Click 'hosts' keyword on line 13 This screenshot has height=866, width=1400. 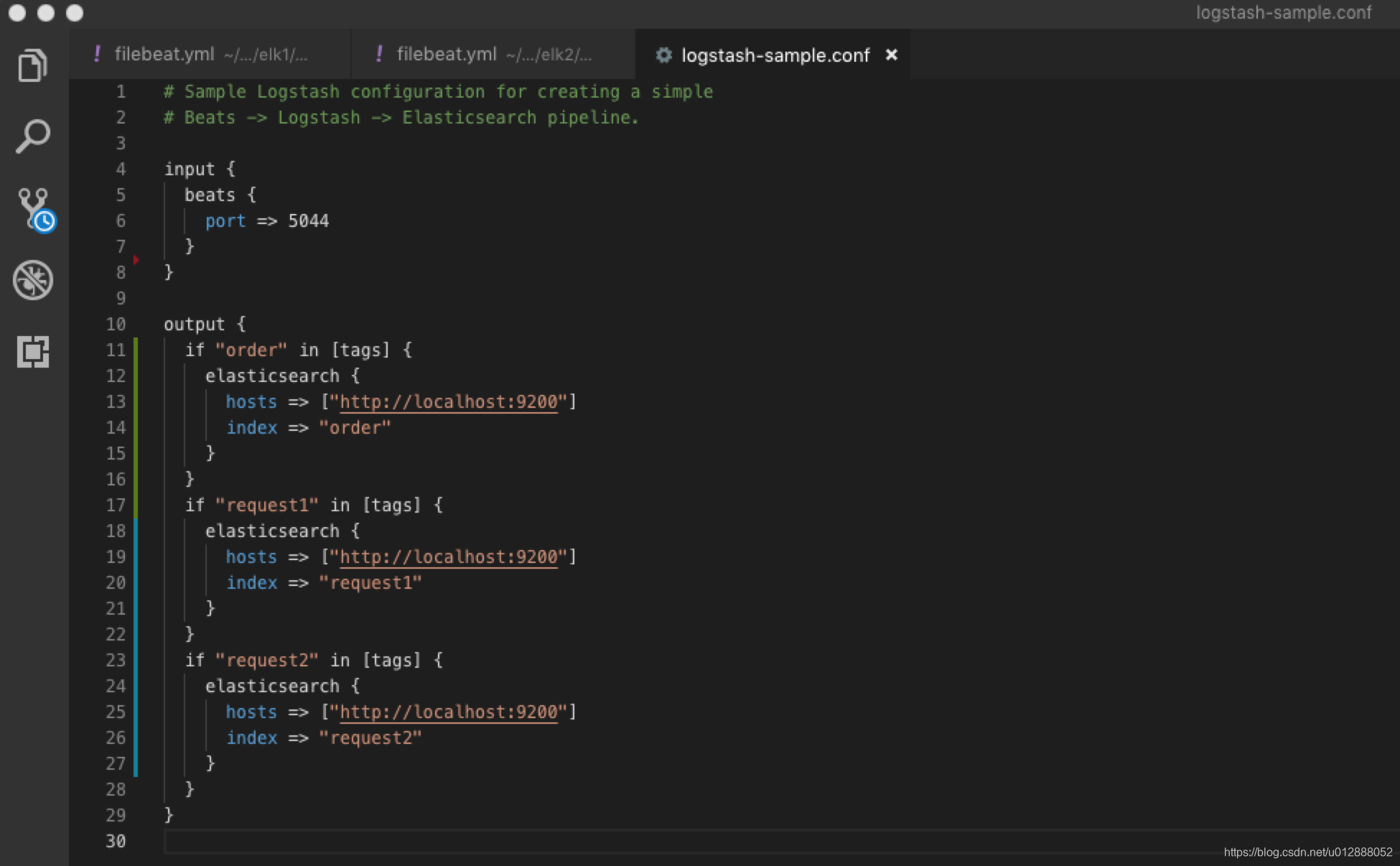pyautogui.click(x=251, y=401)
